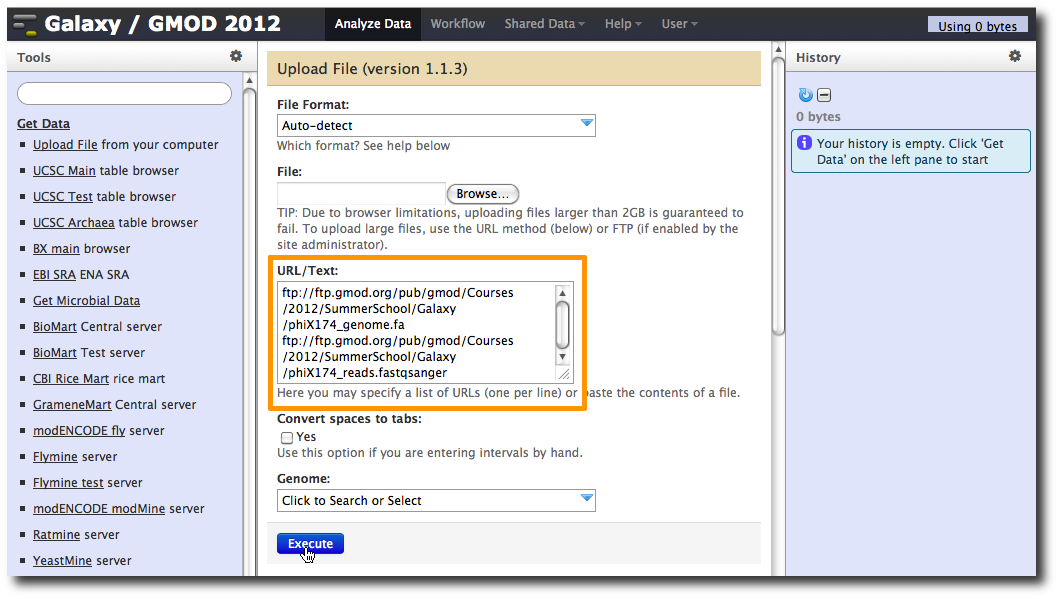Click the URL/Text box scroll down arrow
The height and width of the screenshot is (599, 1059).
pos(563,357)
